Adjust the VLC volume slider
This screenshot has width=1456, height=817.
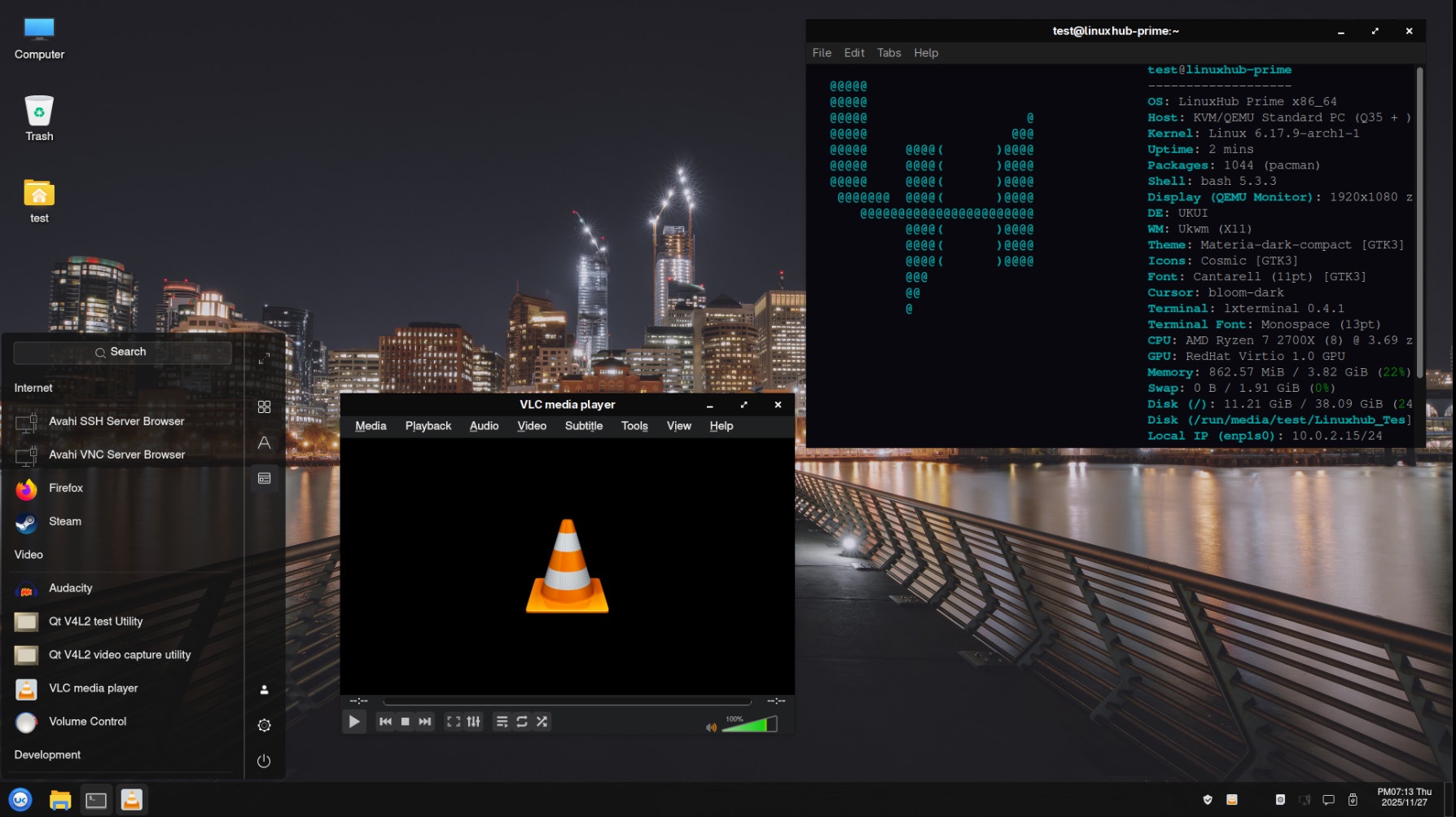click(x=749, y=725)
